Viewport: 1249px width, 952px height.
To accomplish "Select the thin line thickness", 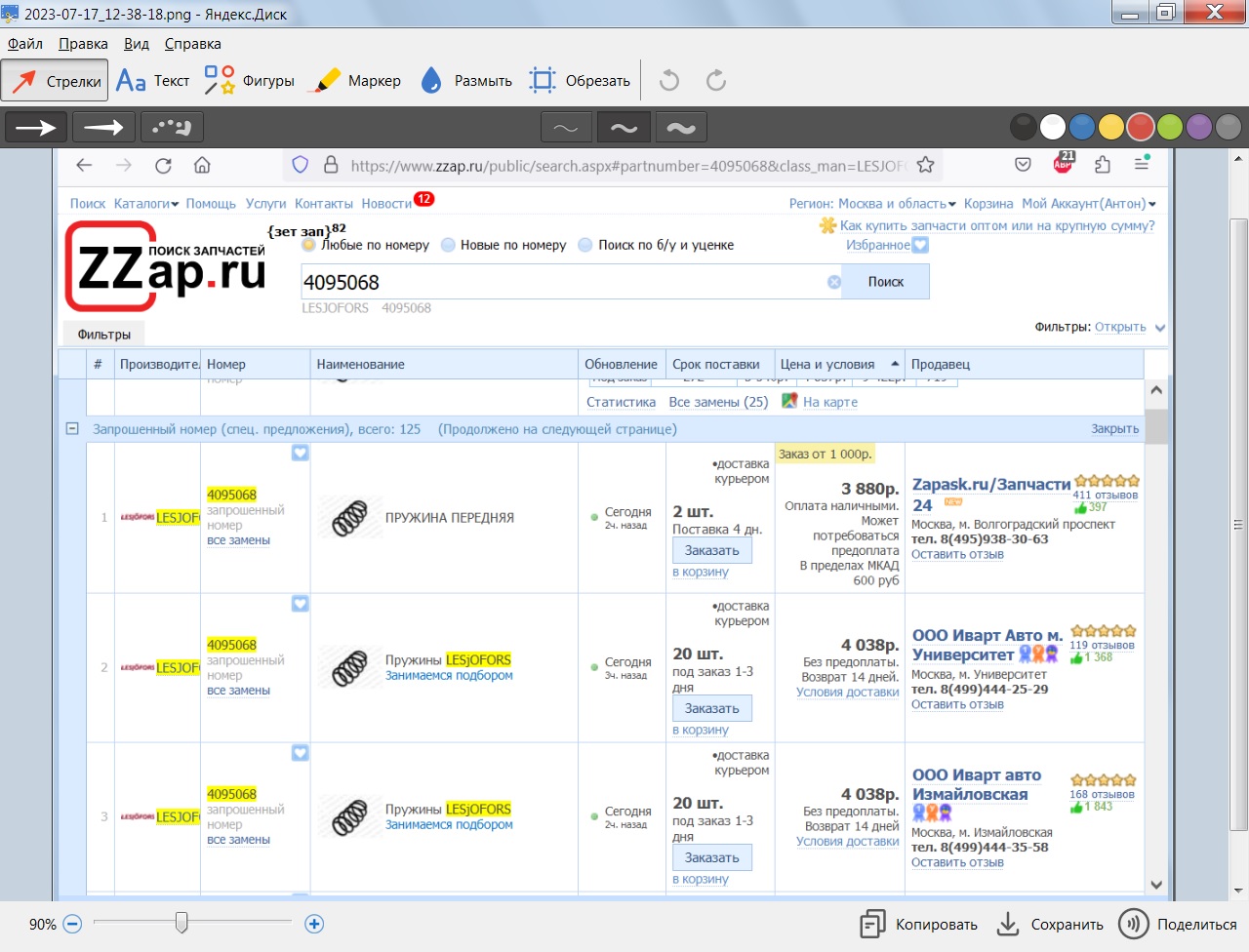I will pyautogui.click(x=566, y=128).
